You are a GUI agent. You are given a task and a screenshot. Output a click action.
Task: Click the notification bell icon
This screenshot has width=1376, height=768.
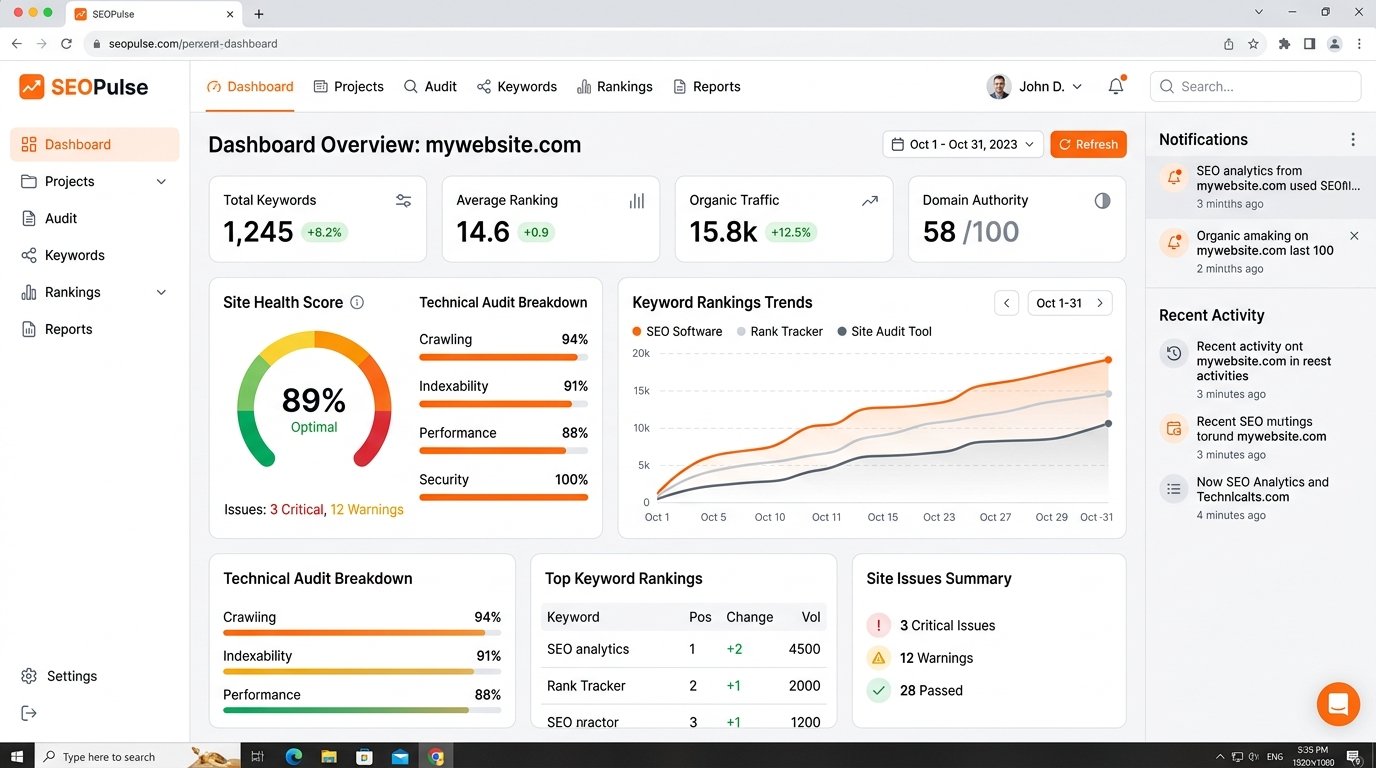point(1116,87)
